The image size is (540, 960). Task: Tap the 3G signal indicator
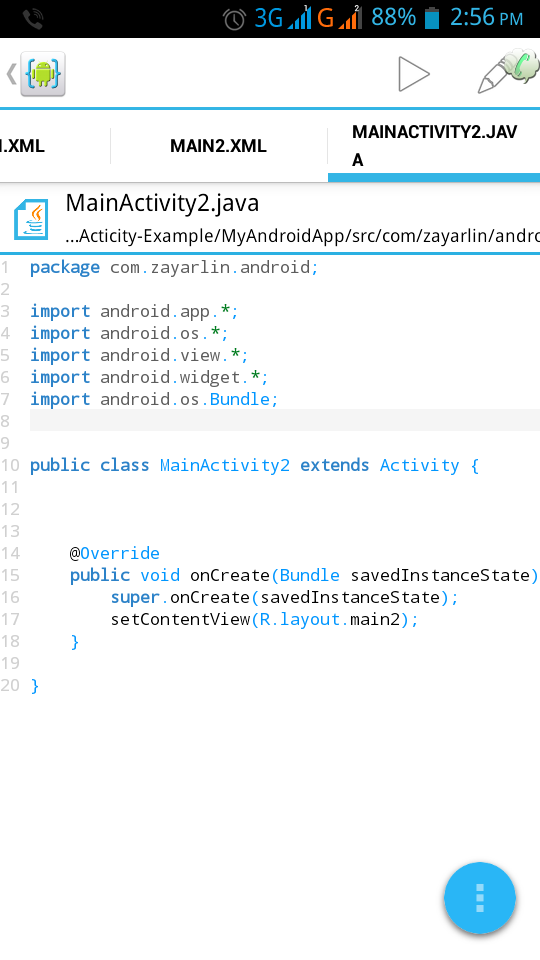(x=282, y=18)
